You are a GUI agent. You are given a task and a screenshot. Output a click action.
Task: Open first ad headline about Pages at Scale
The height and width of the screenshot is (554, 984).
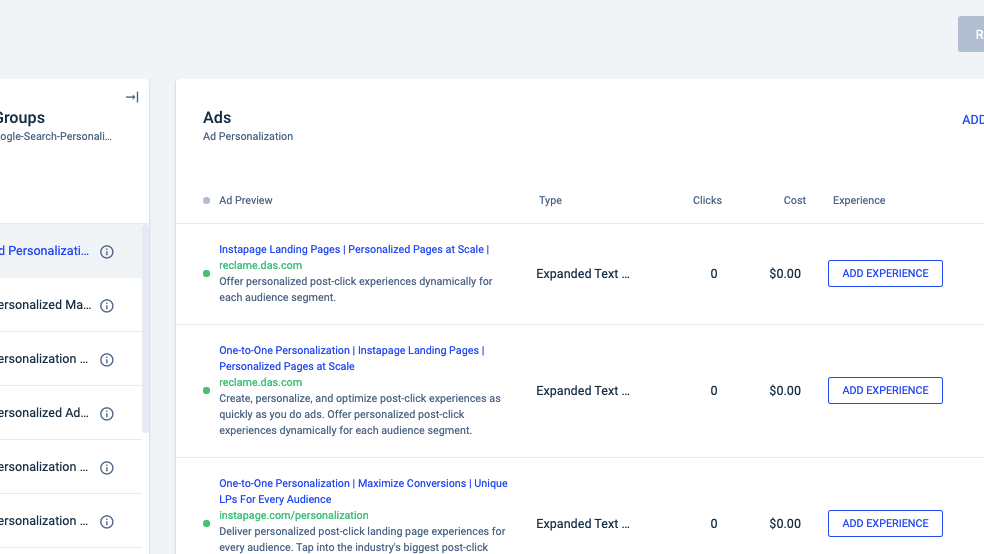[354, 249]
